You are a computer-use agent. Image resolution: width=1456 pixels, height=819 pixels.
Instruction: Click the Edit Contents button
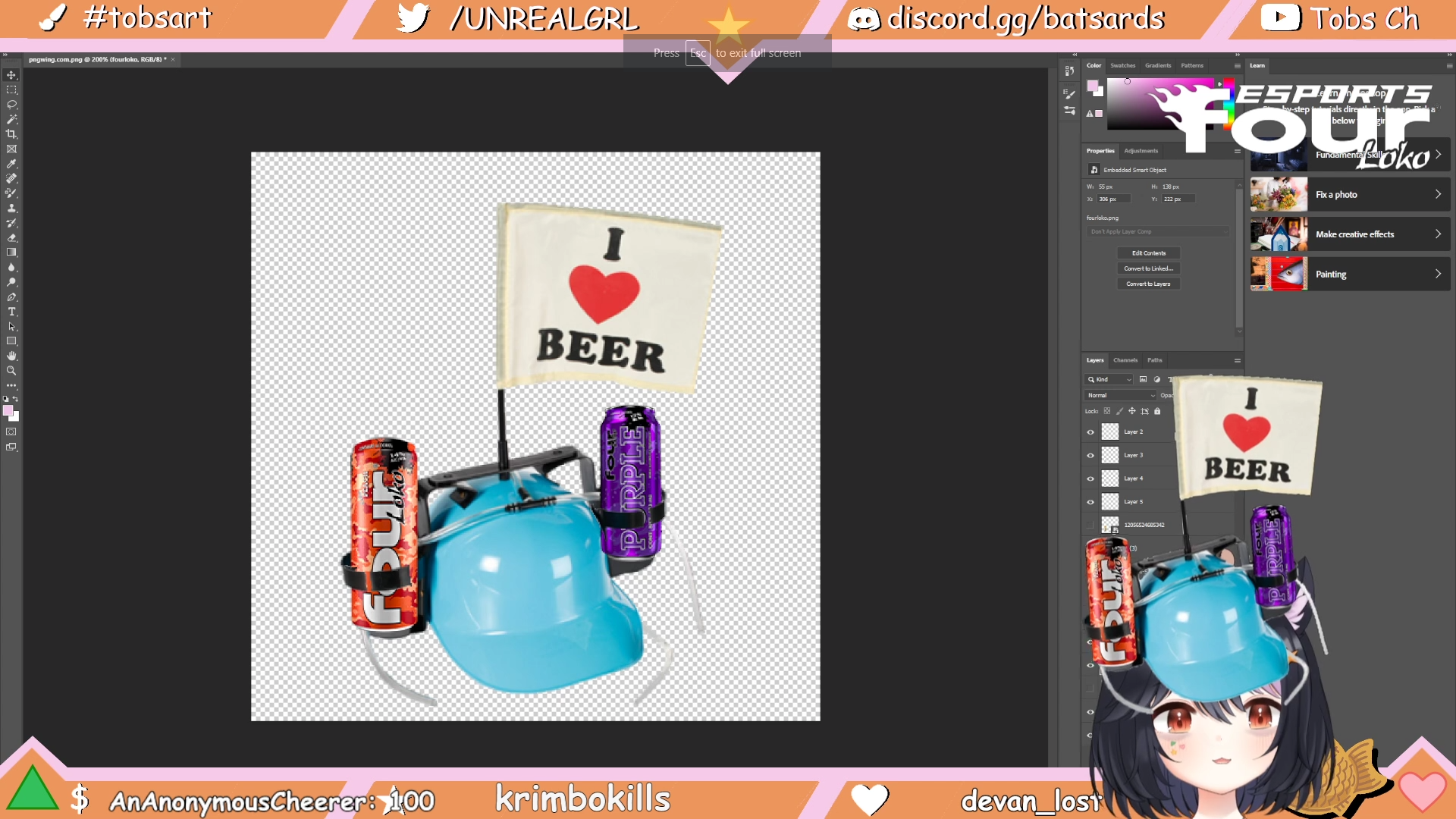[1148, 253]
